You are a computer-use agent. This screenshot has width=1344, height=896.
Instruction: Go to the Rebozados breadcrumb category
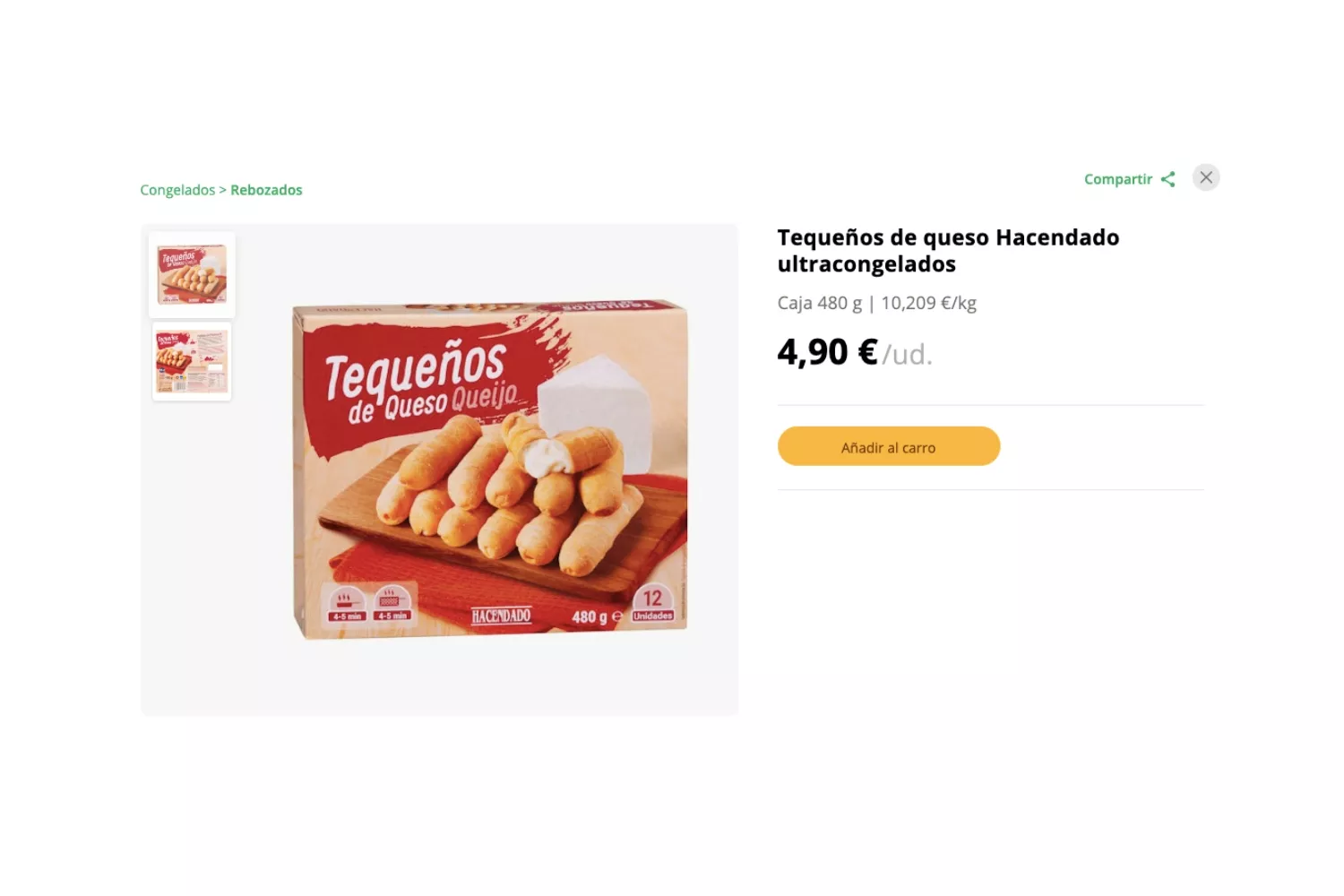click(266, 190)
